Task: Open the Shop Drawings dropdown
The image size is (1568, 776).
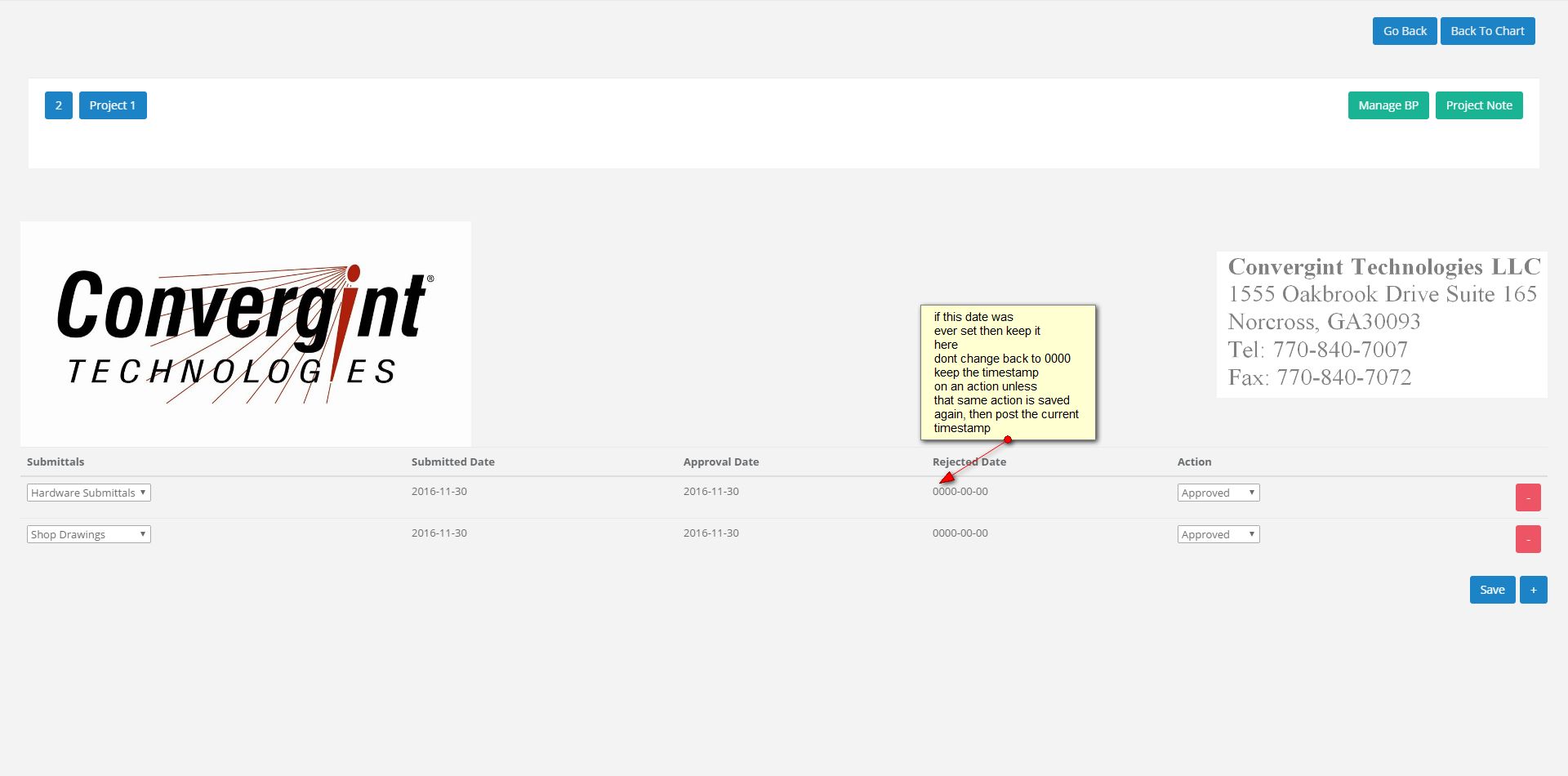Action: point(89,534)
